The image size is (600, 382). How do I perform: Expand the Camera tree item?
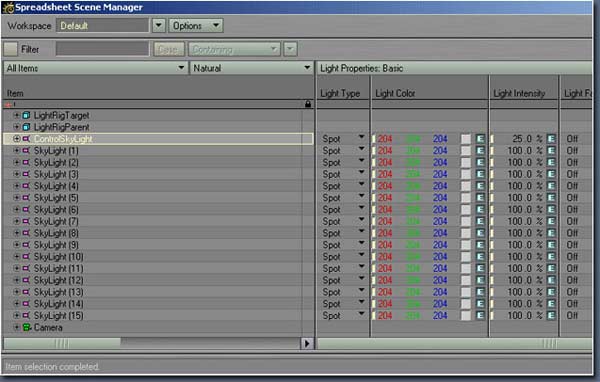point(16,327)
